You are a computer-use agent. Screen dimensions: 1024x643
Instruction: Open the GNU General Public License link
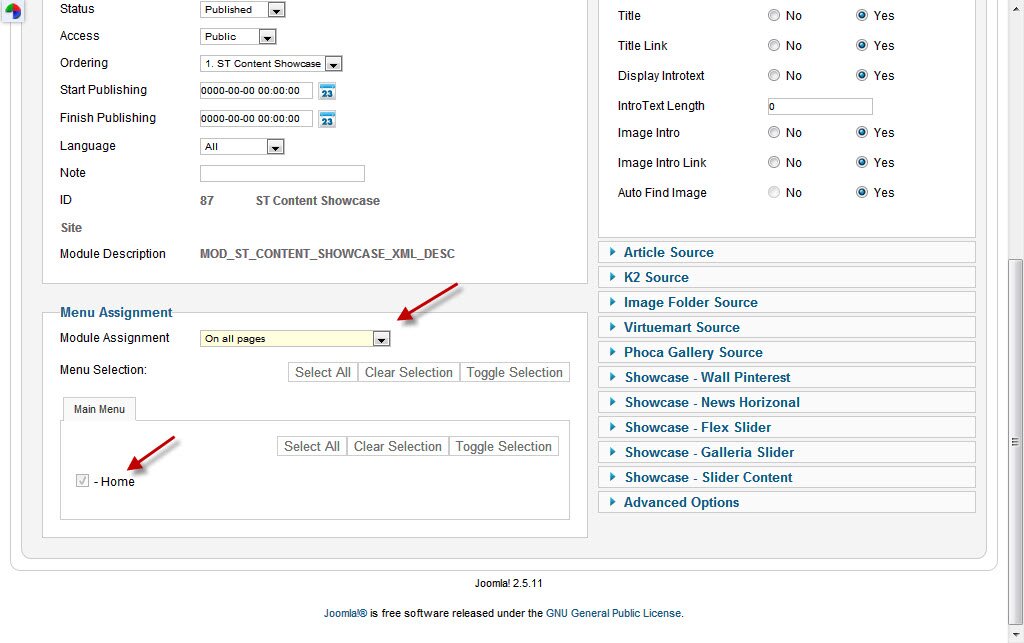coord(613,614)
